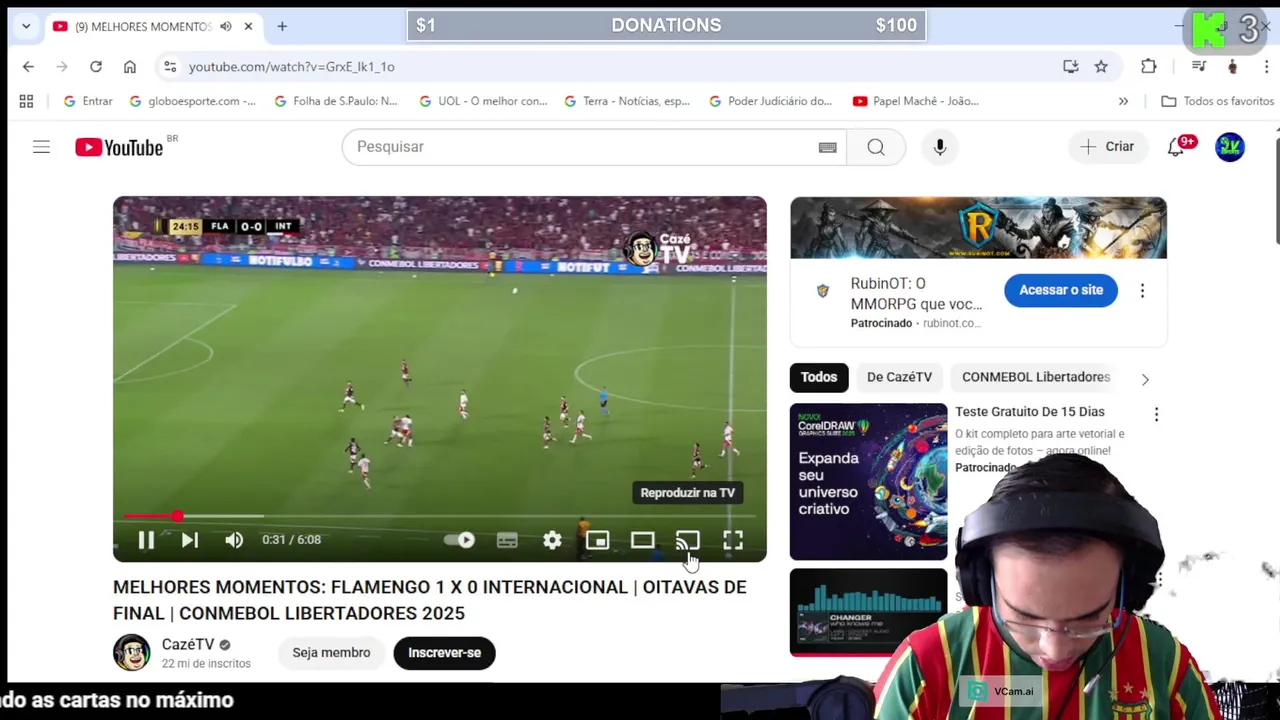1280x720 pixels.
Task: Reload the current page
Action: [x=96, y=66]
